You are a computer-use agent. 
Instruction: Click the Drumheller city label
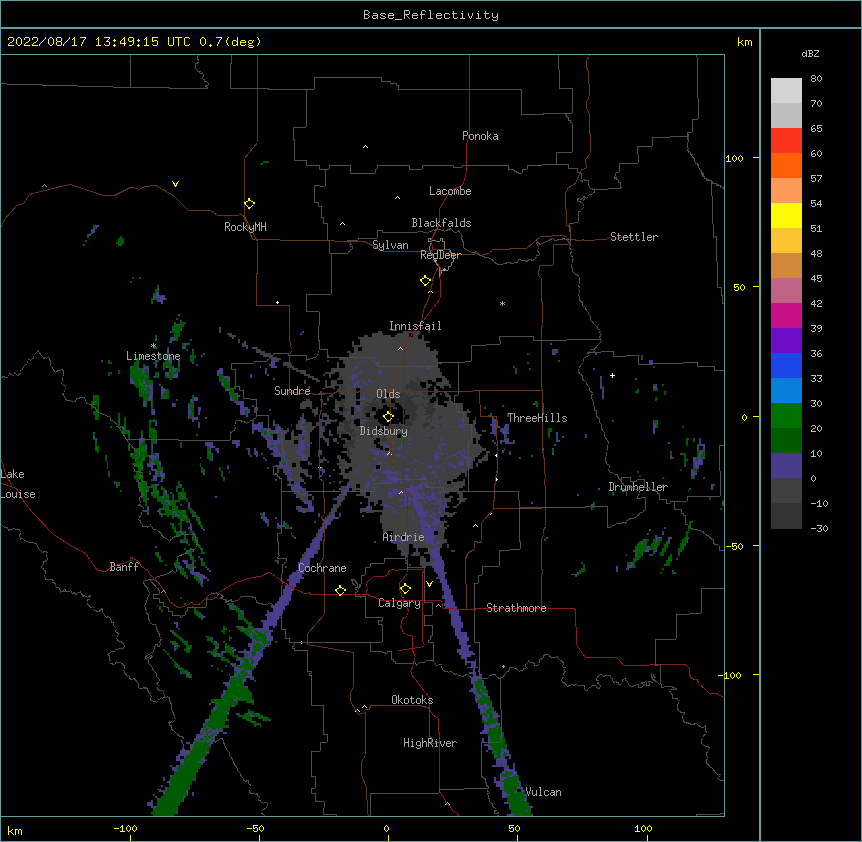tap(638, 487)
